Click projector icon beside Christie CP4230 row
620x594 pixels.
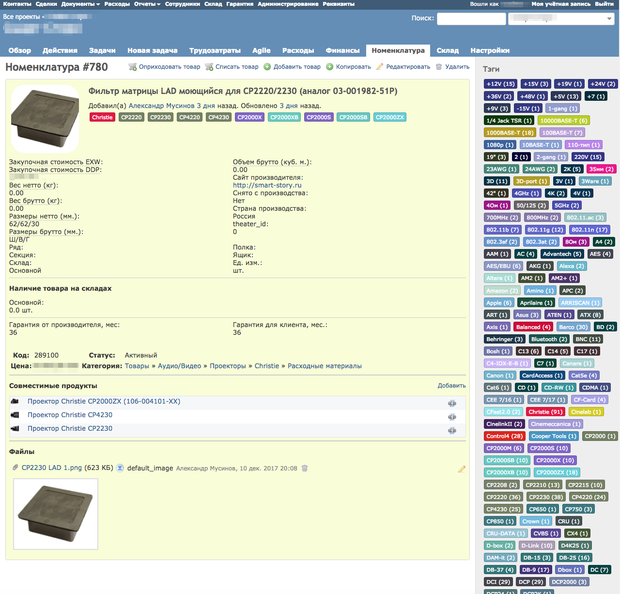[15, 415]
